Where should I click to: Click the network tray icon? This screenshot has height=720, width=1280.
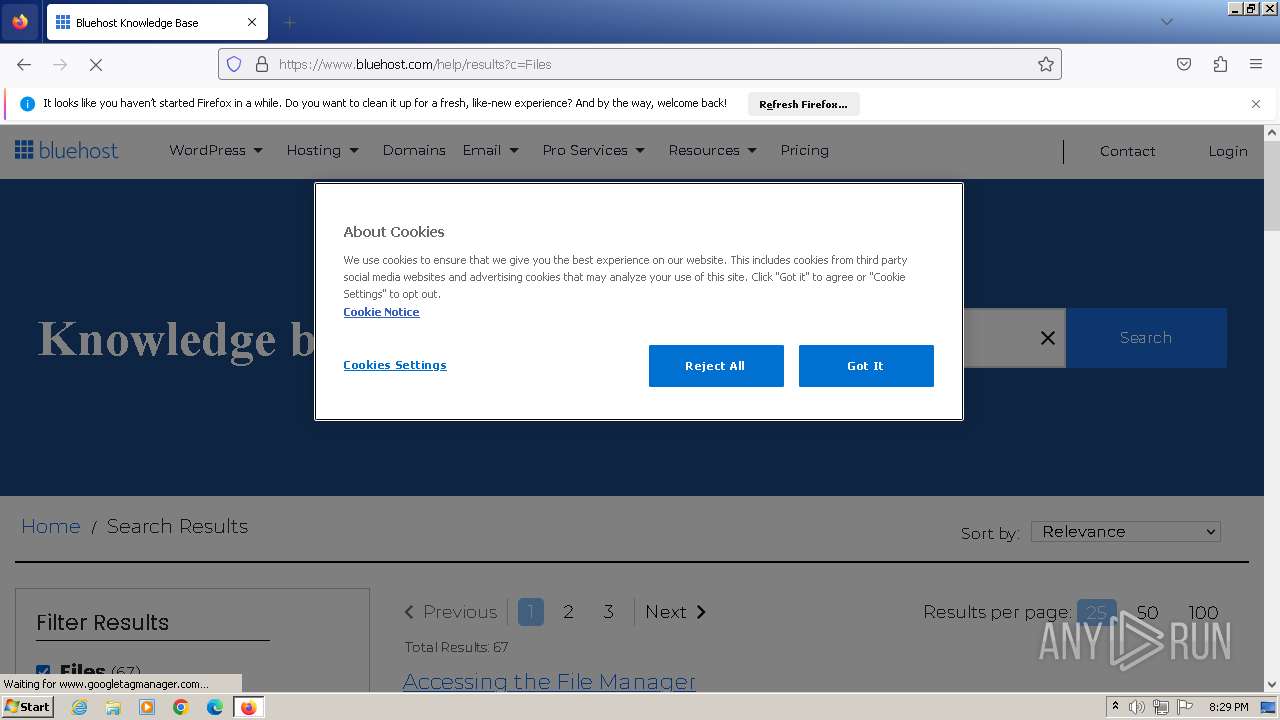pyautogui.click(x=1160, y=707)
